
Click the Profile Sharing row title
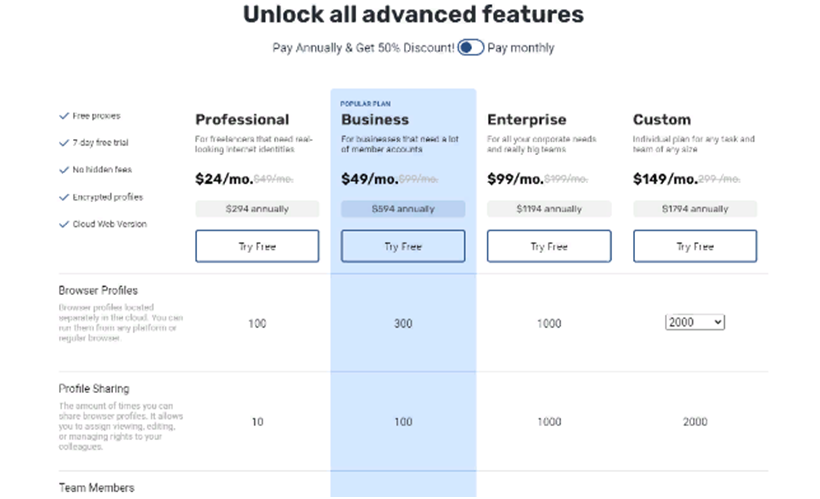point(94,388)
